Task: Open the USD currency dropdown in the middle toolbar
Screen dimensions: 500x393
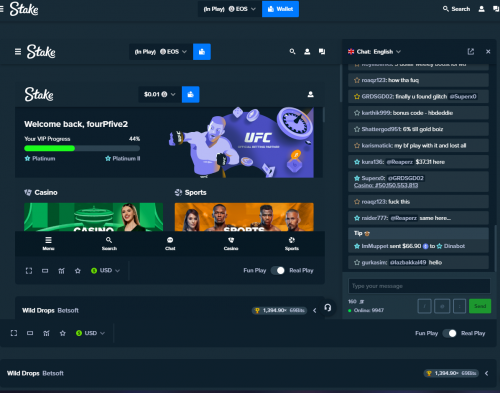Action: click(x=105, y=271)
